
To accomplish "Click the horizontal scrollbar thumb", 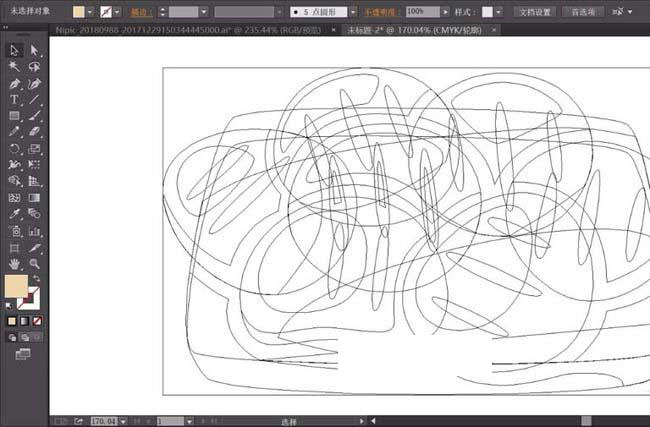I will [x=586, y=421].
